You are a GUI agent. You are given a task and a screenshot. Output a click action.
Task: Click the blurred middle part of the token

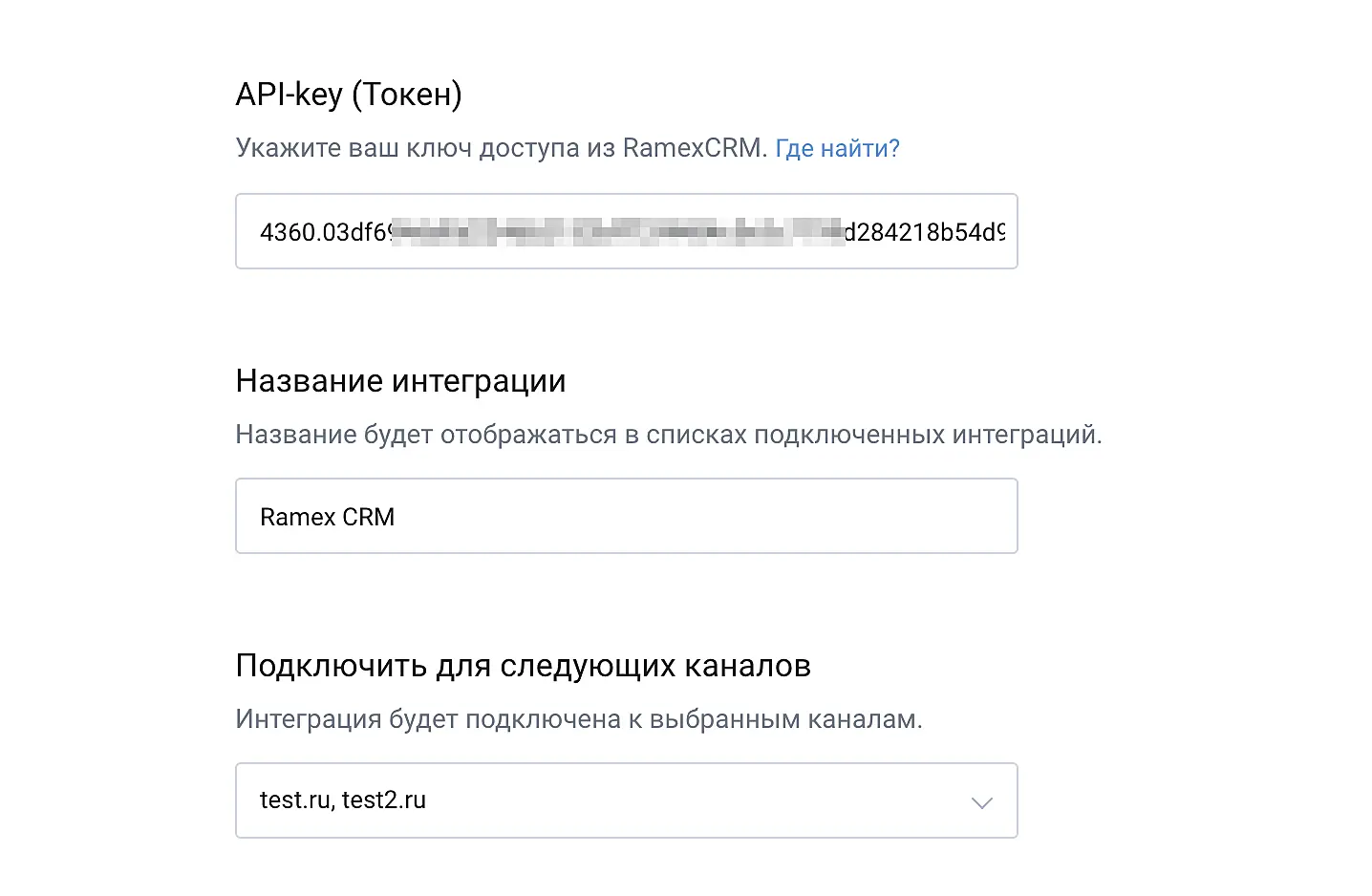pyautogui.click(x=616, y=232)
